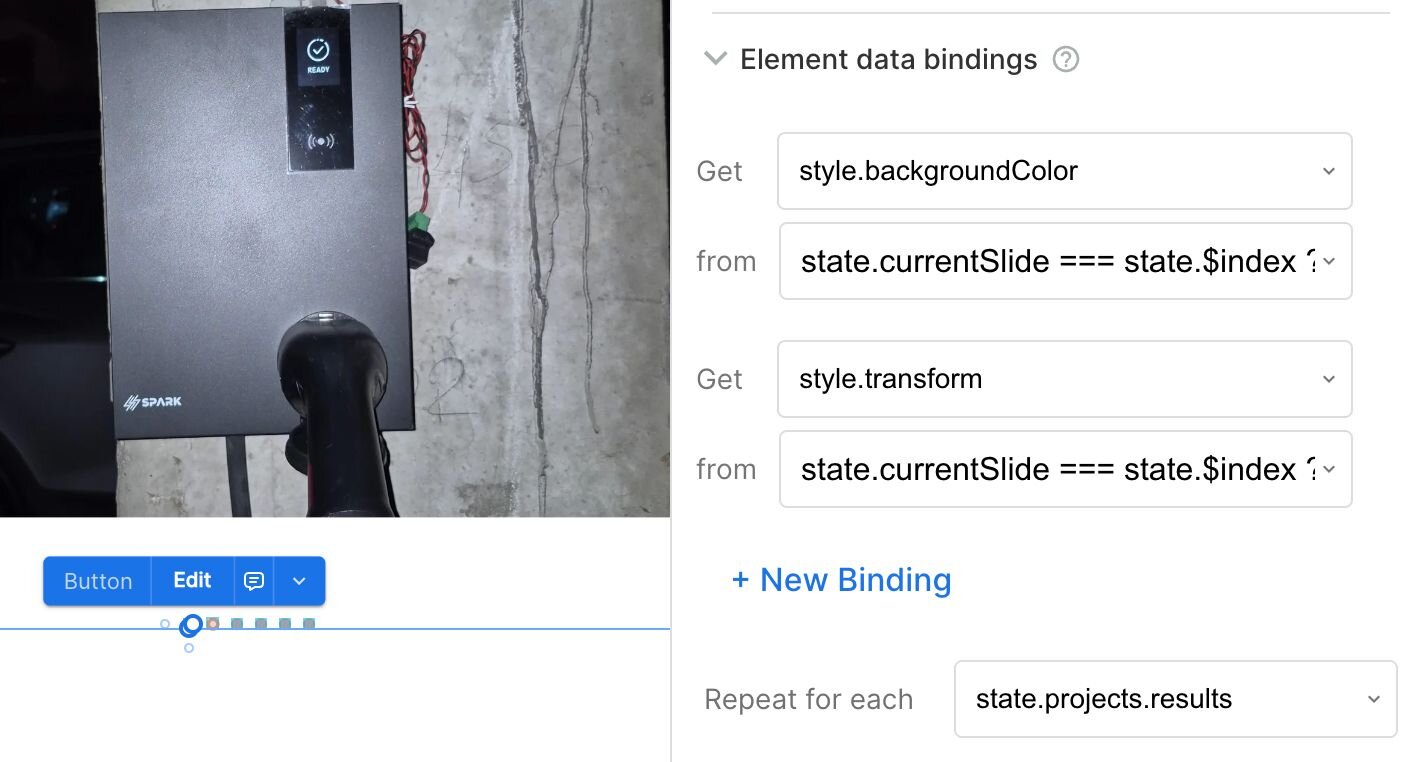
Task: Open the help icon beside Element data bindings
Action: point(1066,60)
